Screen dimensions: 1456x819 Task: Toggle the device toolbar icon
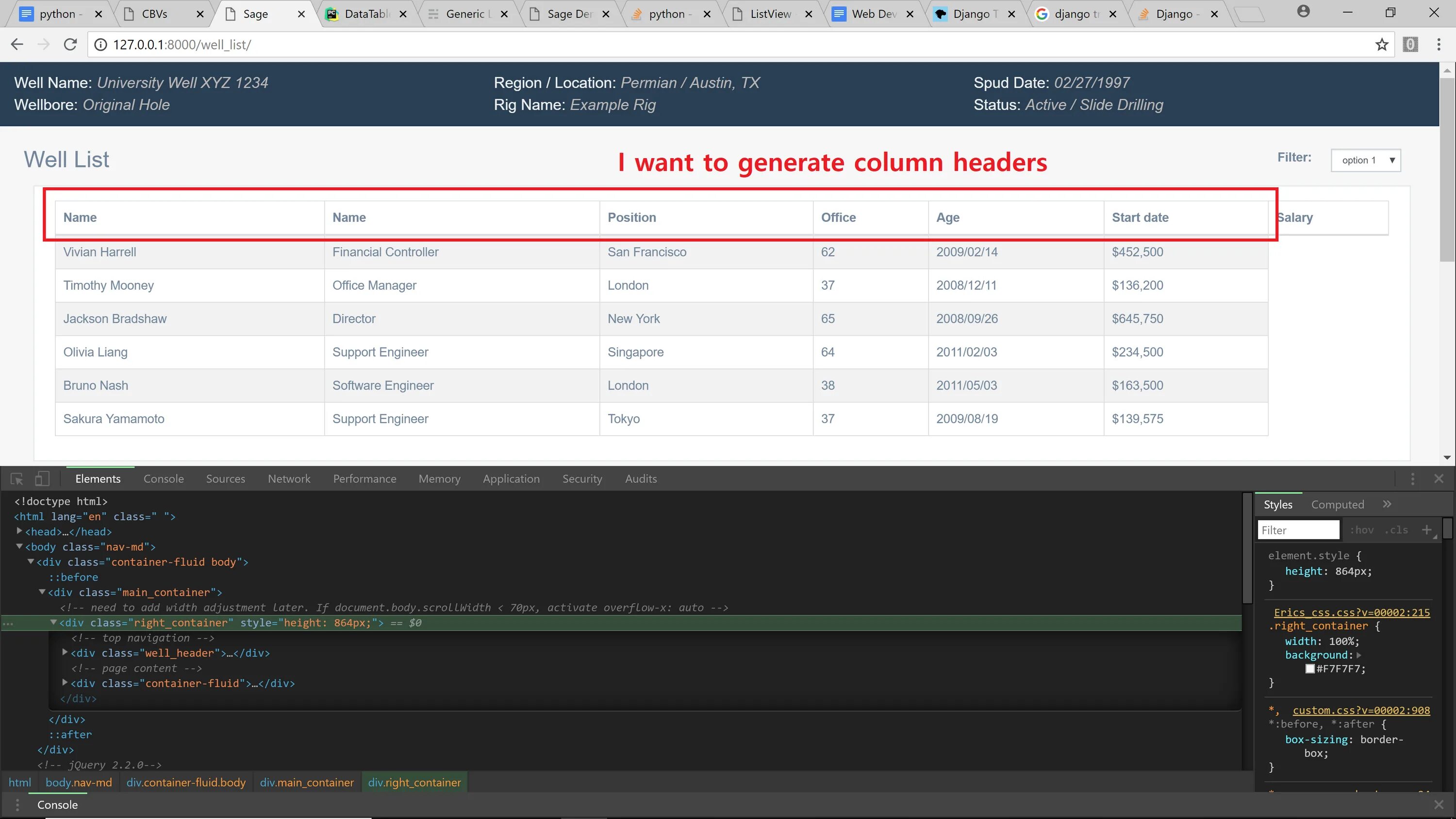[42, 479]
